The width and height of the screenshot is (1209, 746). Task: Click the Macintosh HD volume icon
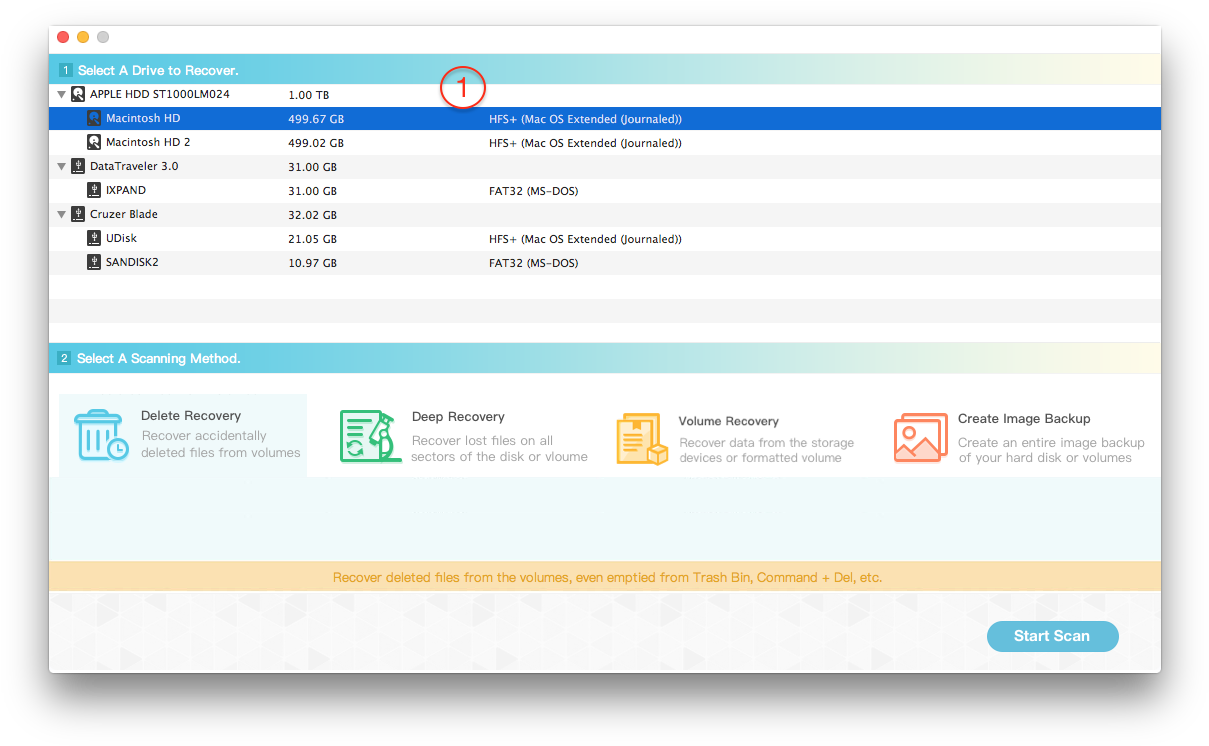[x=94, y=118]
